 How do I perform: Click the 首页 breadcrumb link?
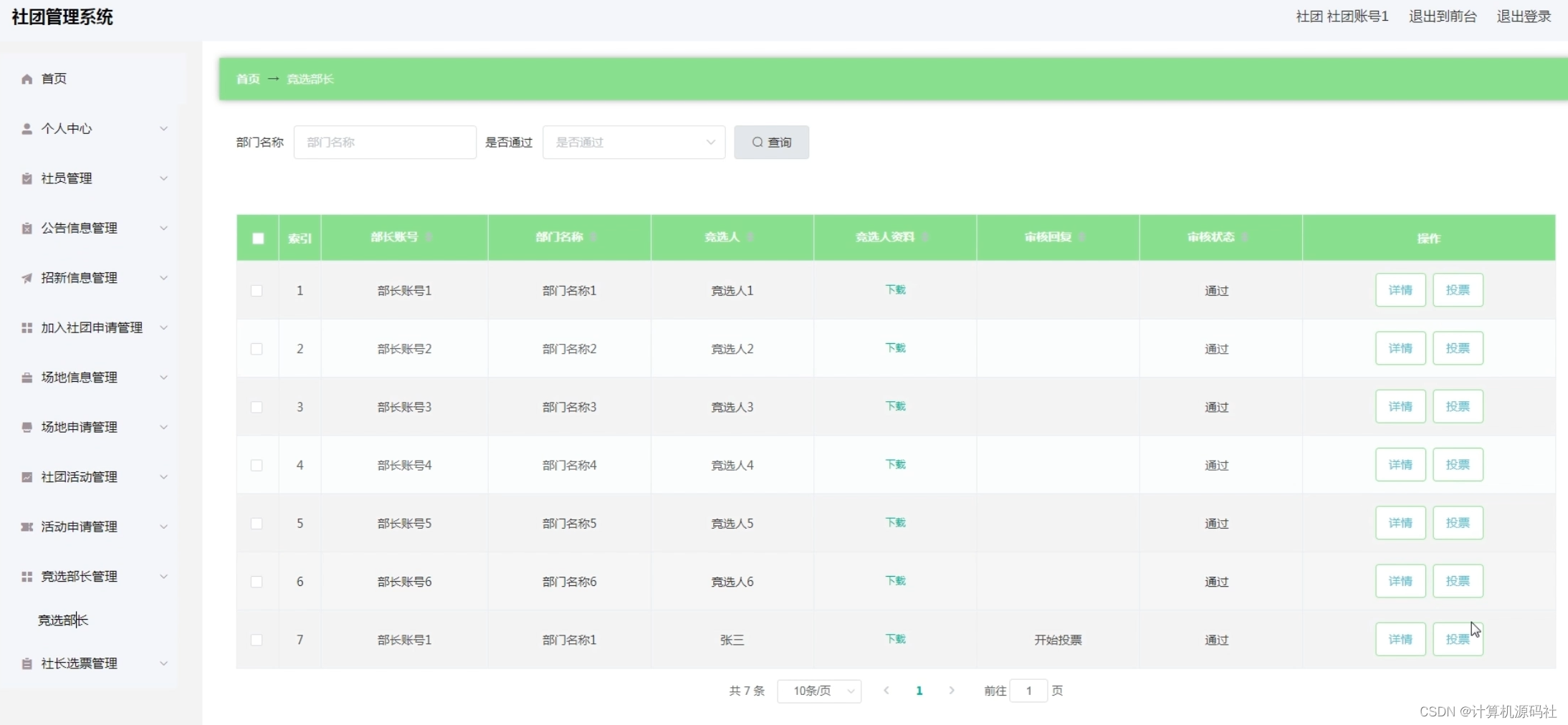click(x=248, y=79)
